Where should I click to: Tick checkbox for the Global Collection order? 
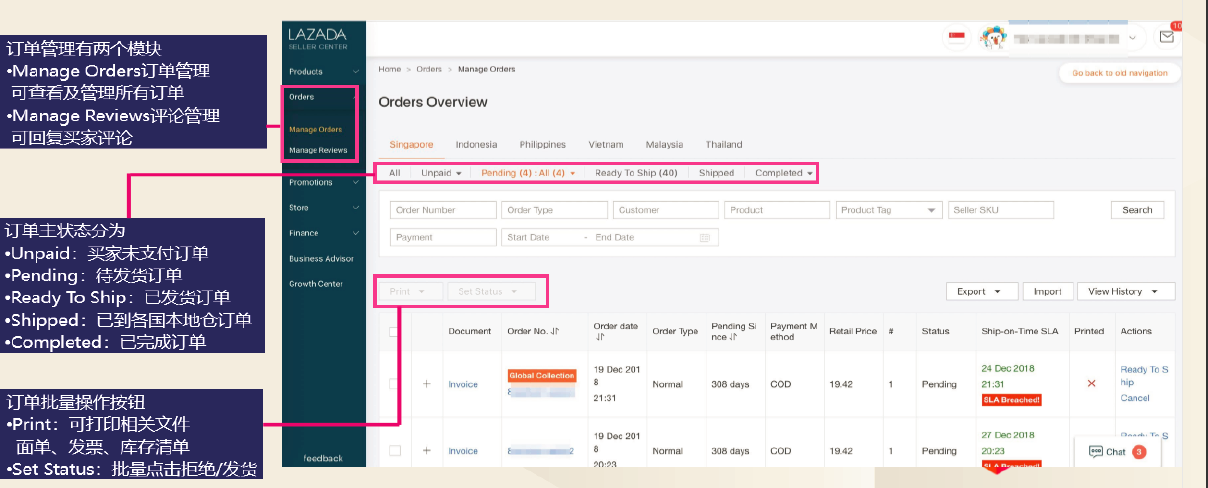(395, 384)
